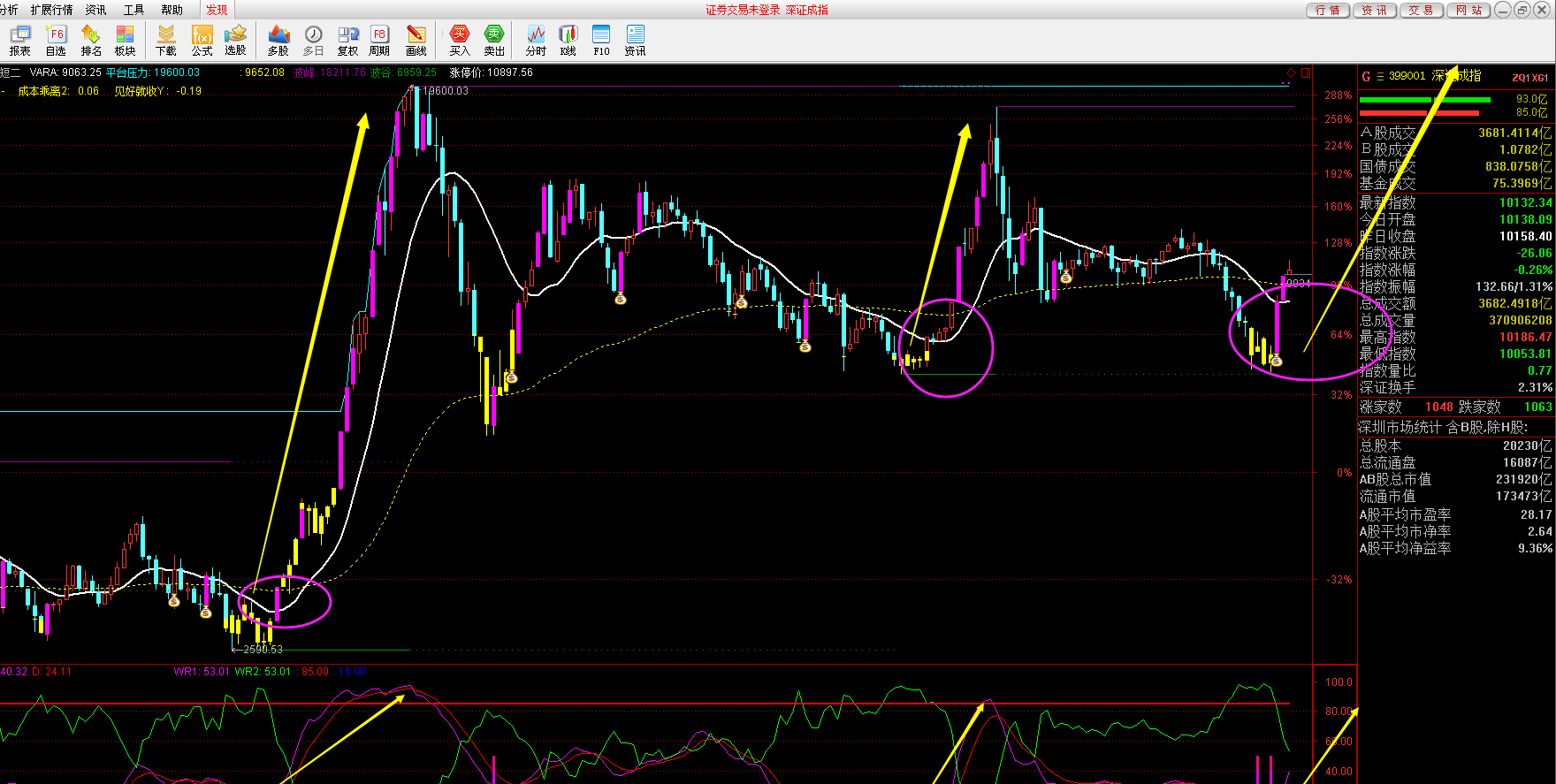
Task: Activate the 画线 drawing tool
Action: point(416,41)
